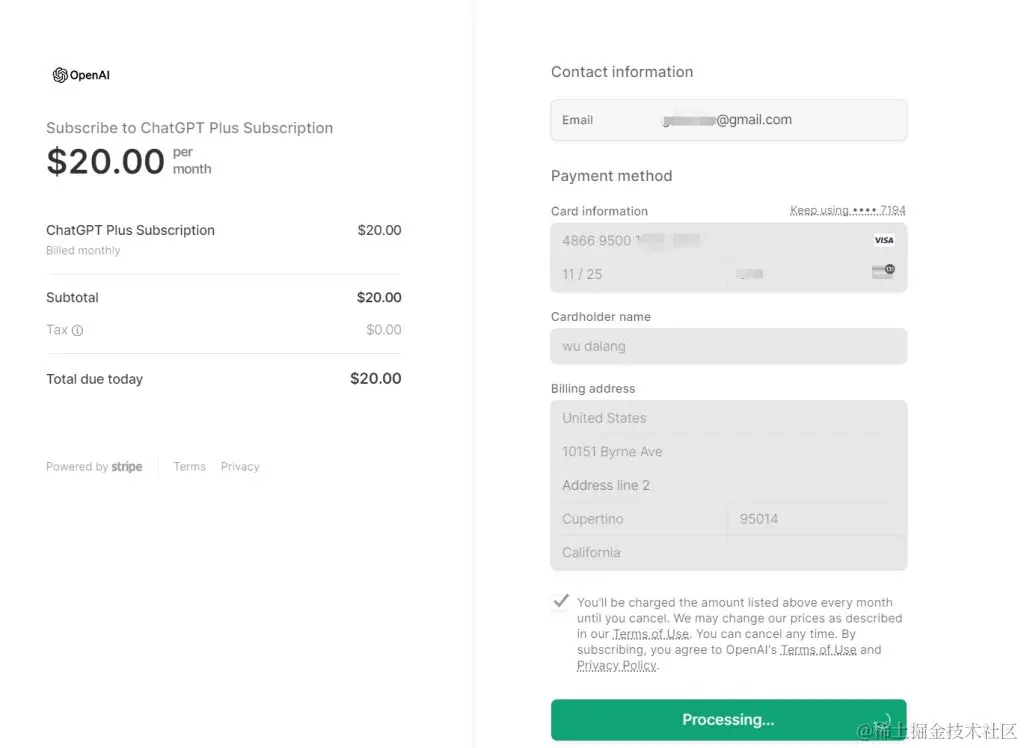Click the Stripe logo
Viewport: 1024px width, 748px height.
point(127,467)
